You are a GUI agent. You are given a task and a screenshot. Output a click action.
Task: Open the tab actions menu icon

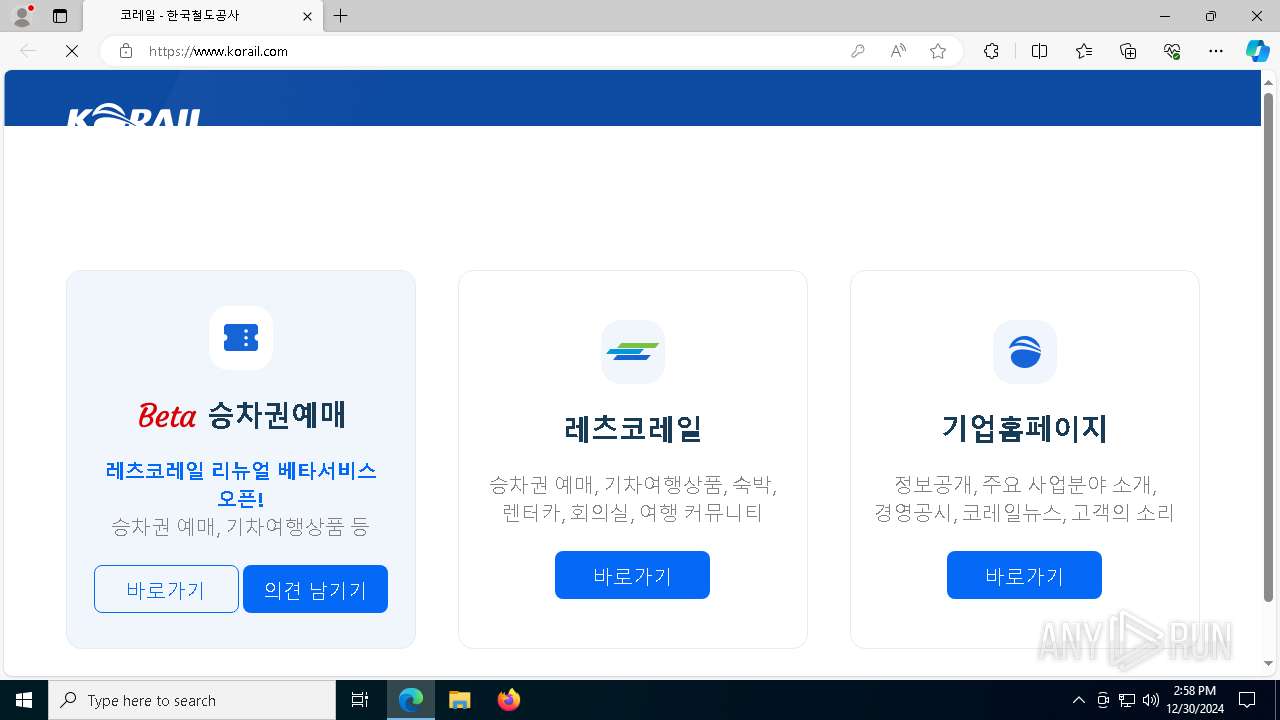60,16
